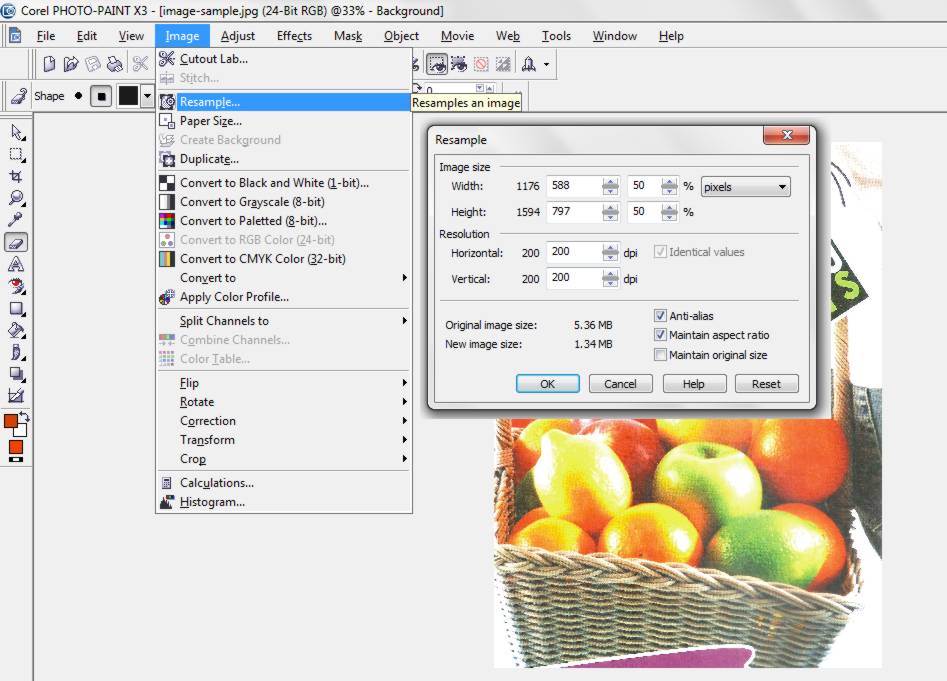Select the Eraser tool

point(15,241)
